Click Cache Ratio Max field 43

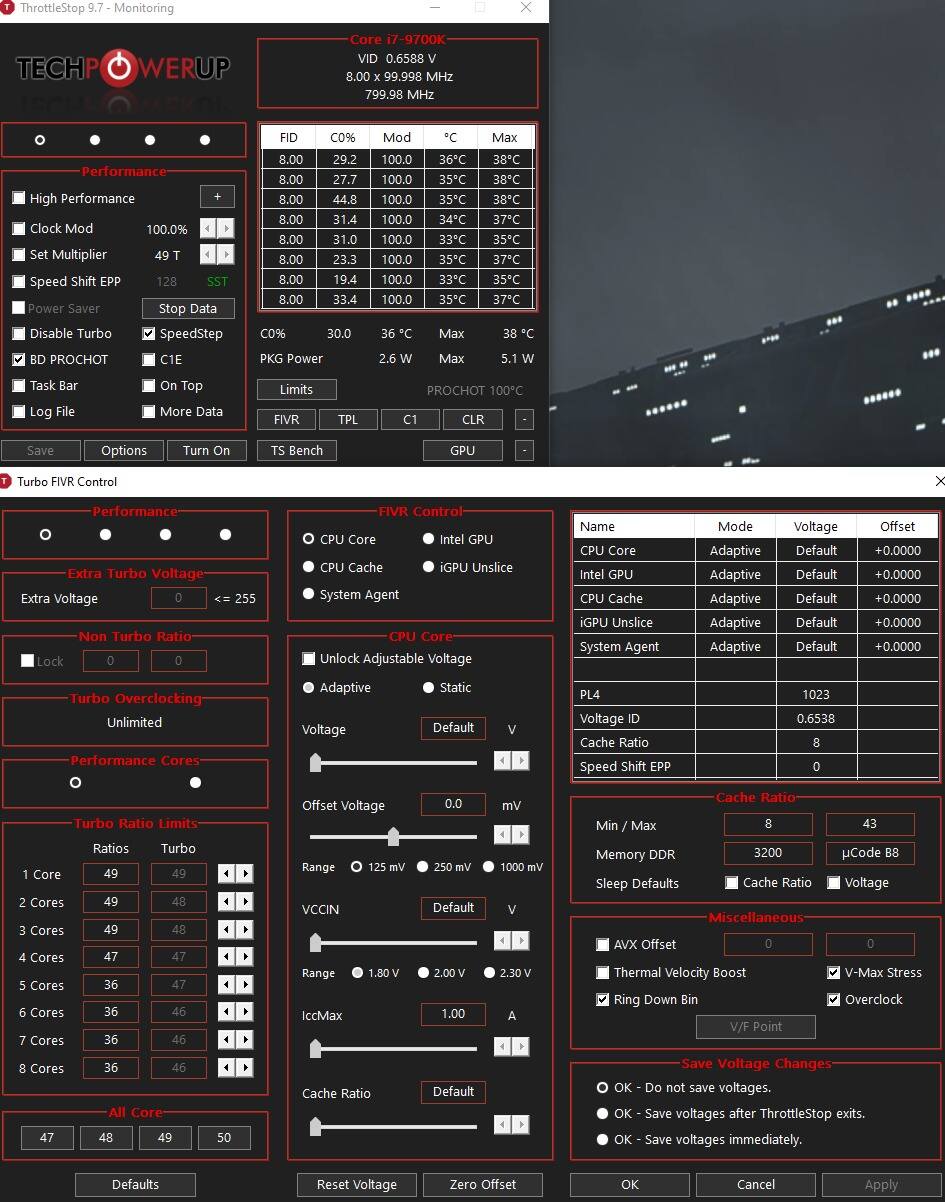(x=870, y=824)
